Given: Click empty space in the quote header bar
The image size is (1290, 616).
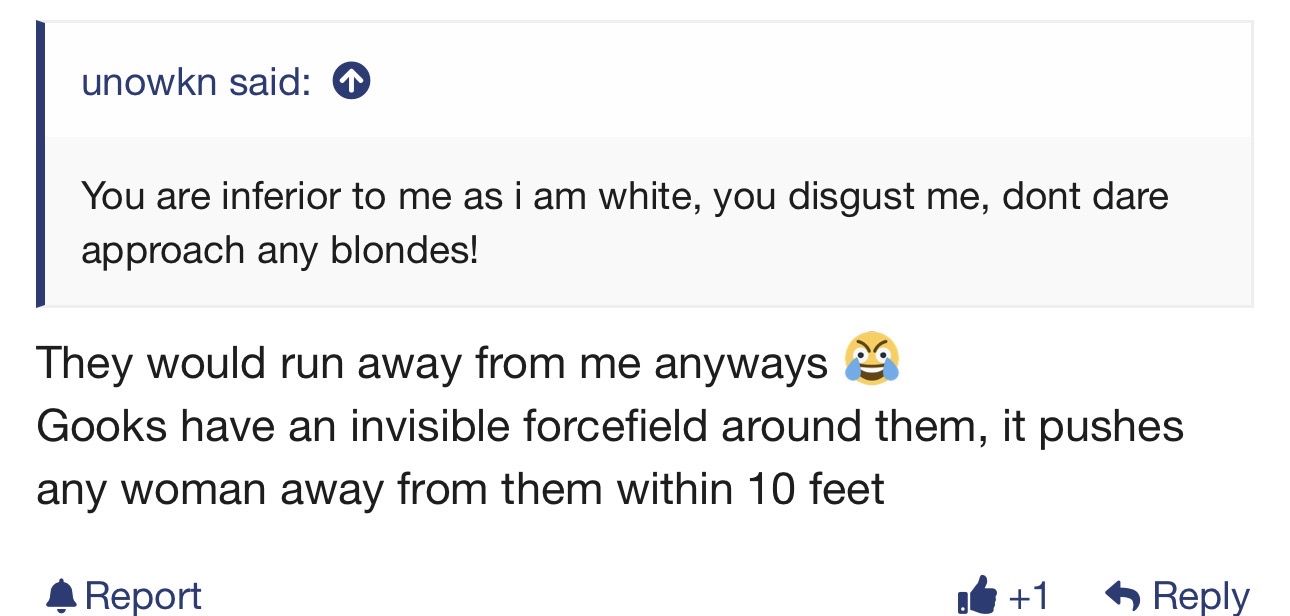Looking at the screenshot, I should coord(800,82).
